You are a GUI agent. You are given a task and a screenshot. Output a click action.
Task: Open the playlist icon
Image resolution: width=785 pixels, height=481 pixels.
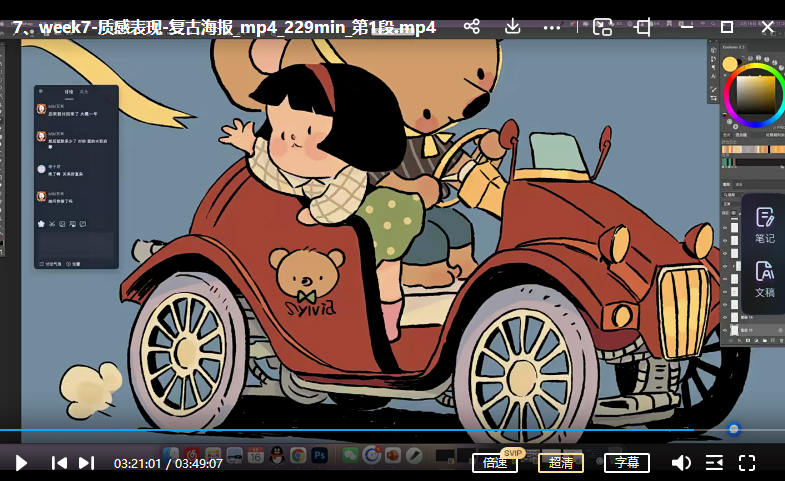pos(714,463)
